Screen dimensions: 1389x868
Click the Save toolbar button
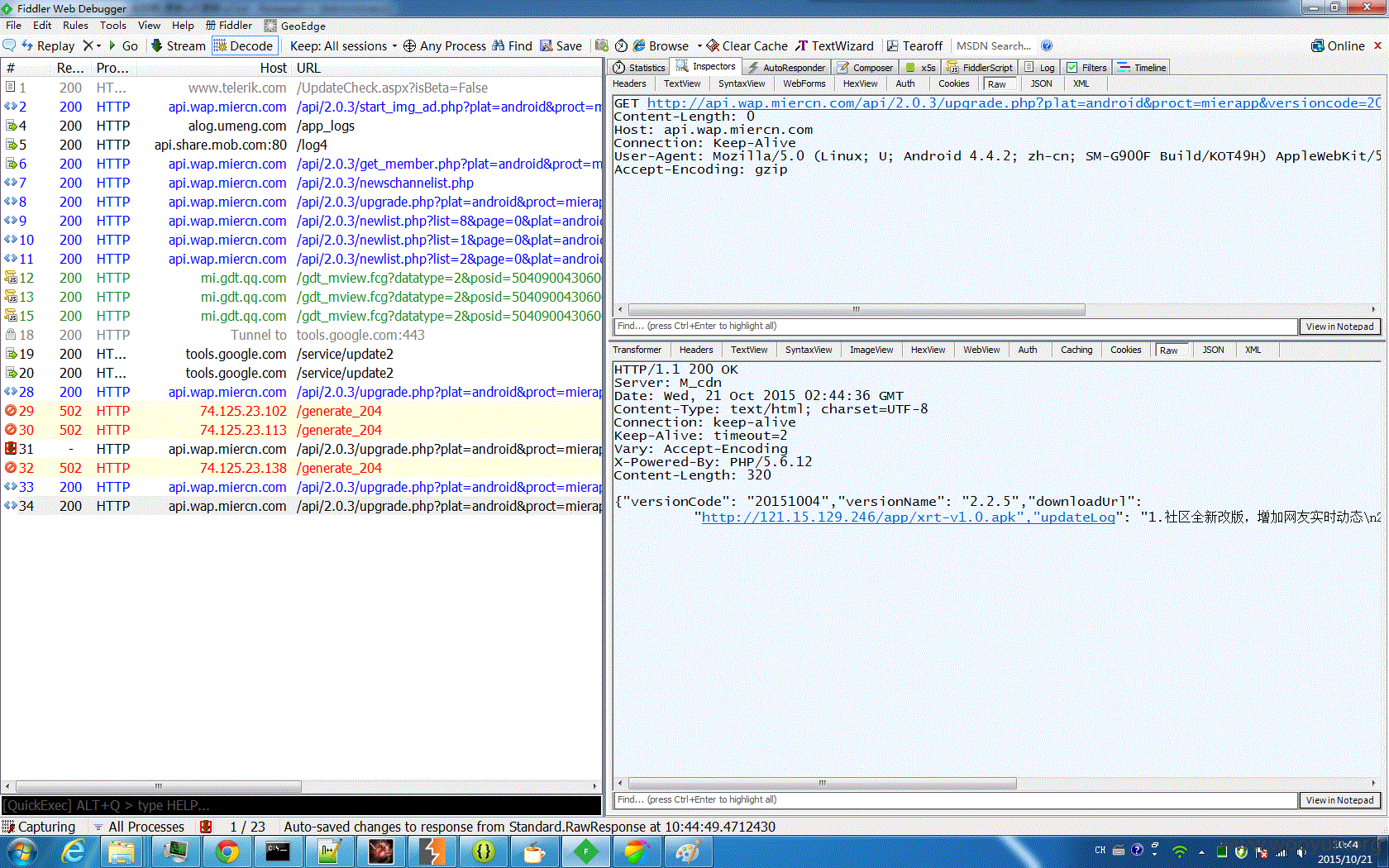pyautogui.click(x=561, y=45)
